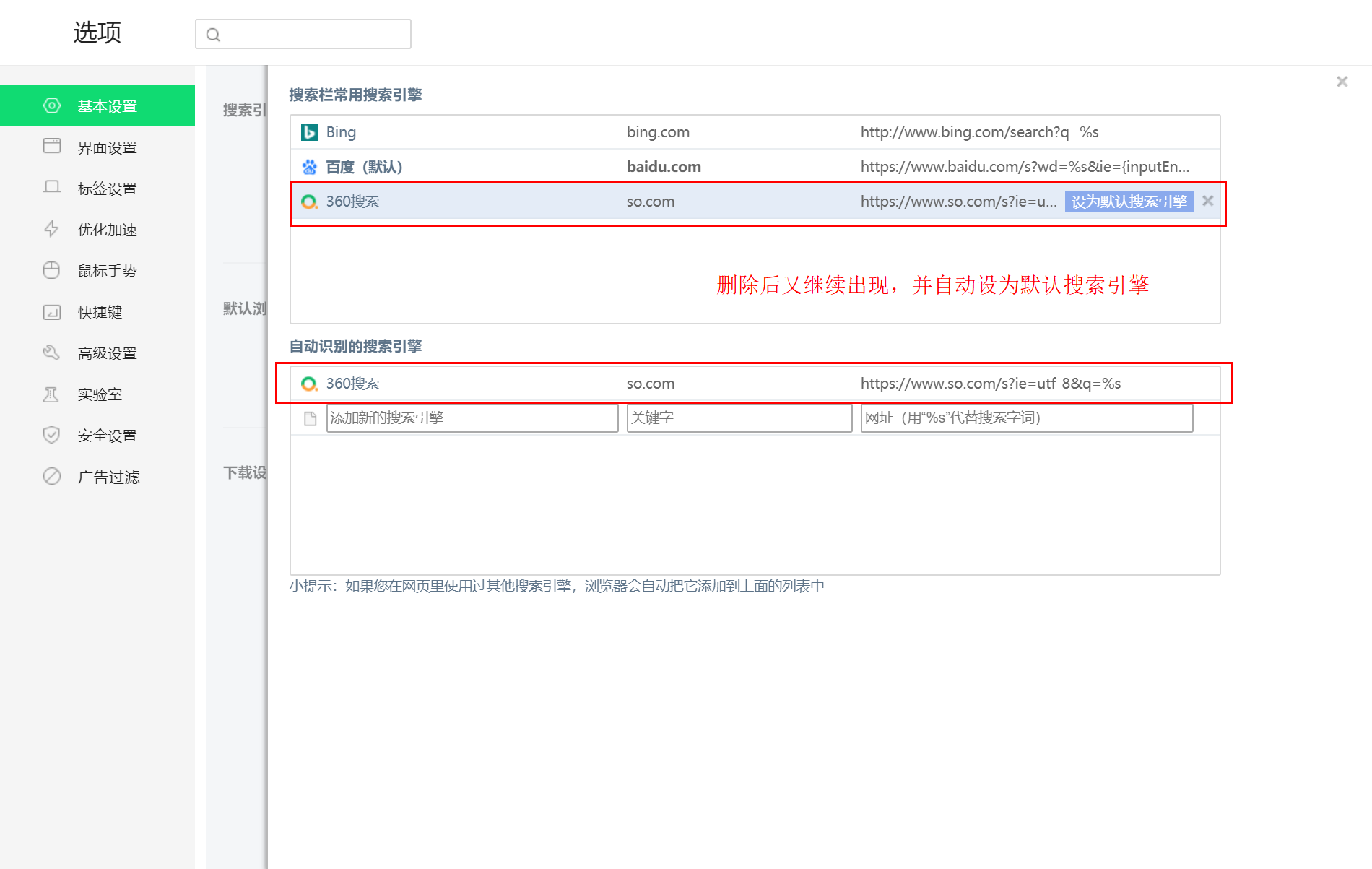Screen dimensions: 1372x869
Task: Click the 界面设置 window icon
Action: point(51,146)
